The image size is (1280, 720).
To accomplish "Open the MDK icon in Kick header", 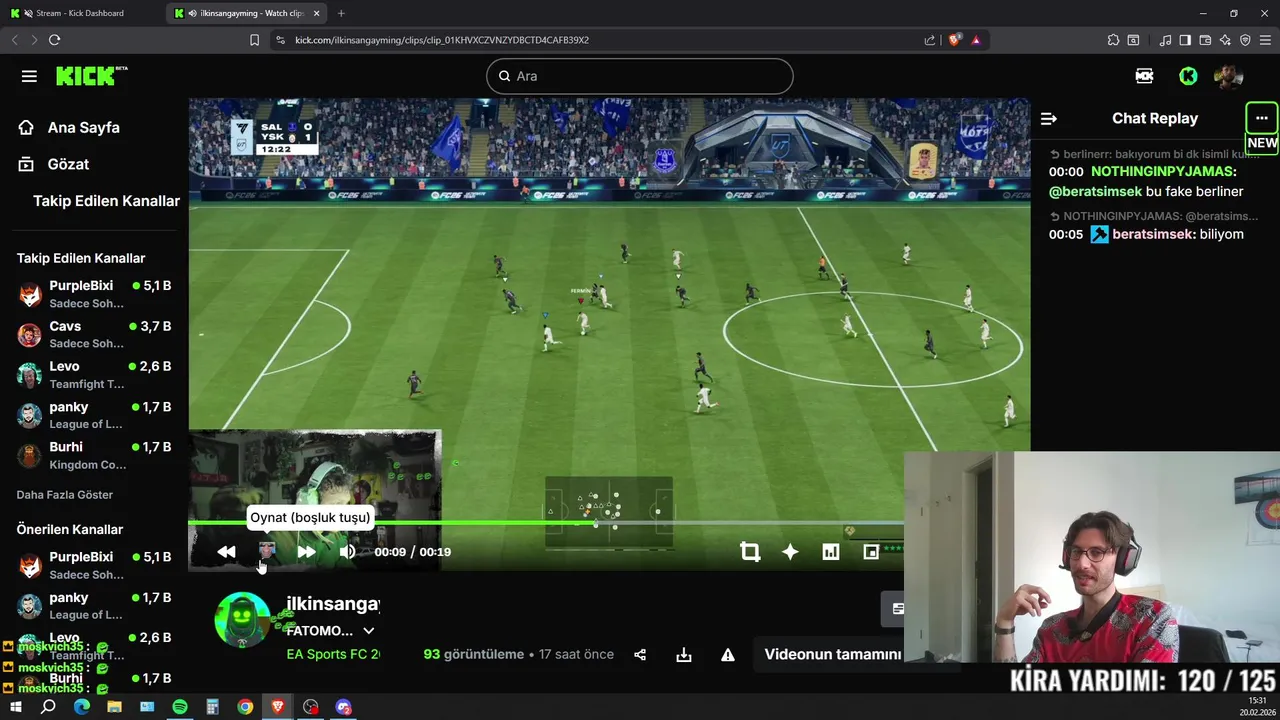I will click(1145, 76).
